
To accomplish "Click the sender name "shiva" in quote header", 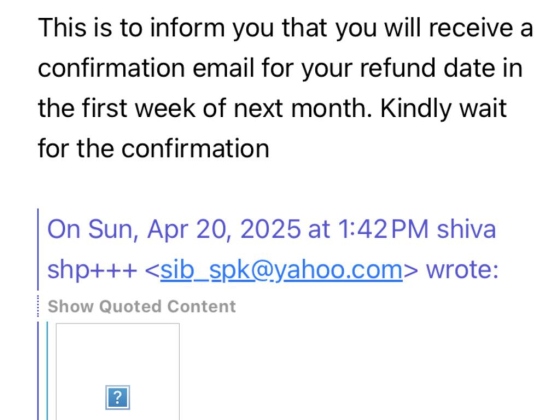I will pos(466,229).
